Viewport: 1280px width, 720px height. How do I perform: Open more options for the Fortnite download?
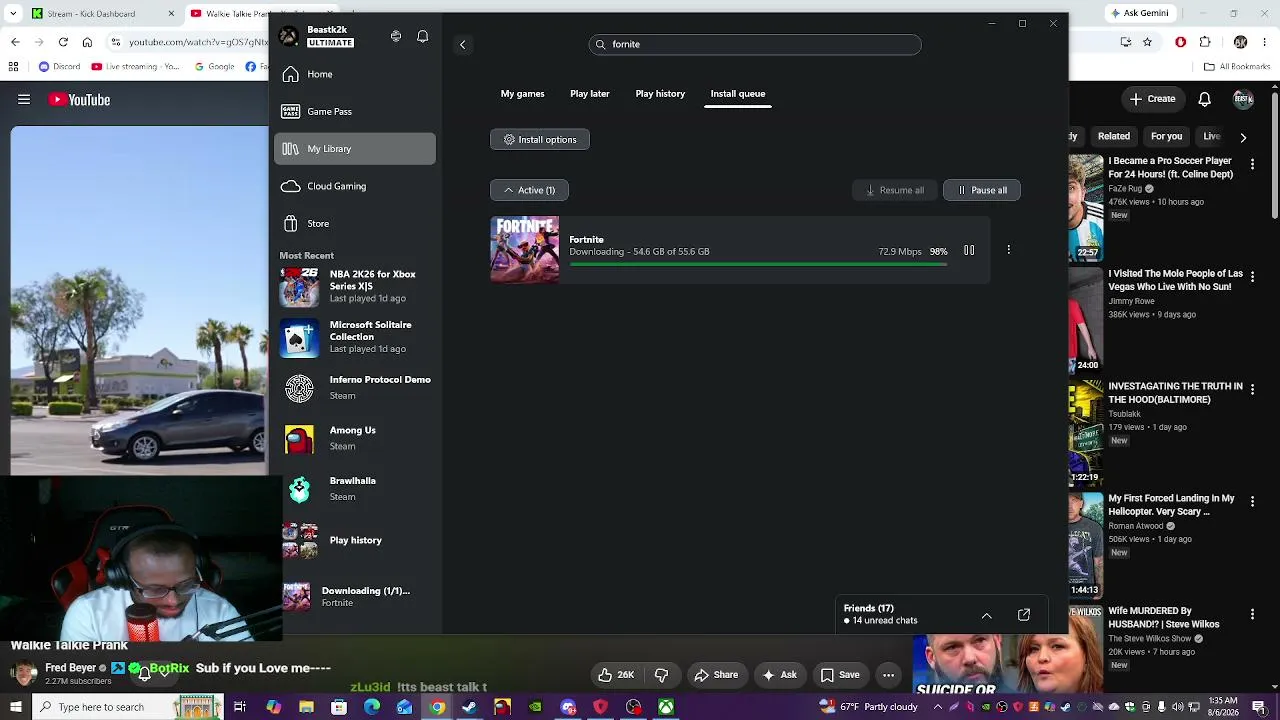pyautogui.click(x=1008, y=250)
